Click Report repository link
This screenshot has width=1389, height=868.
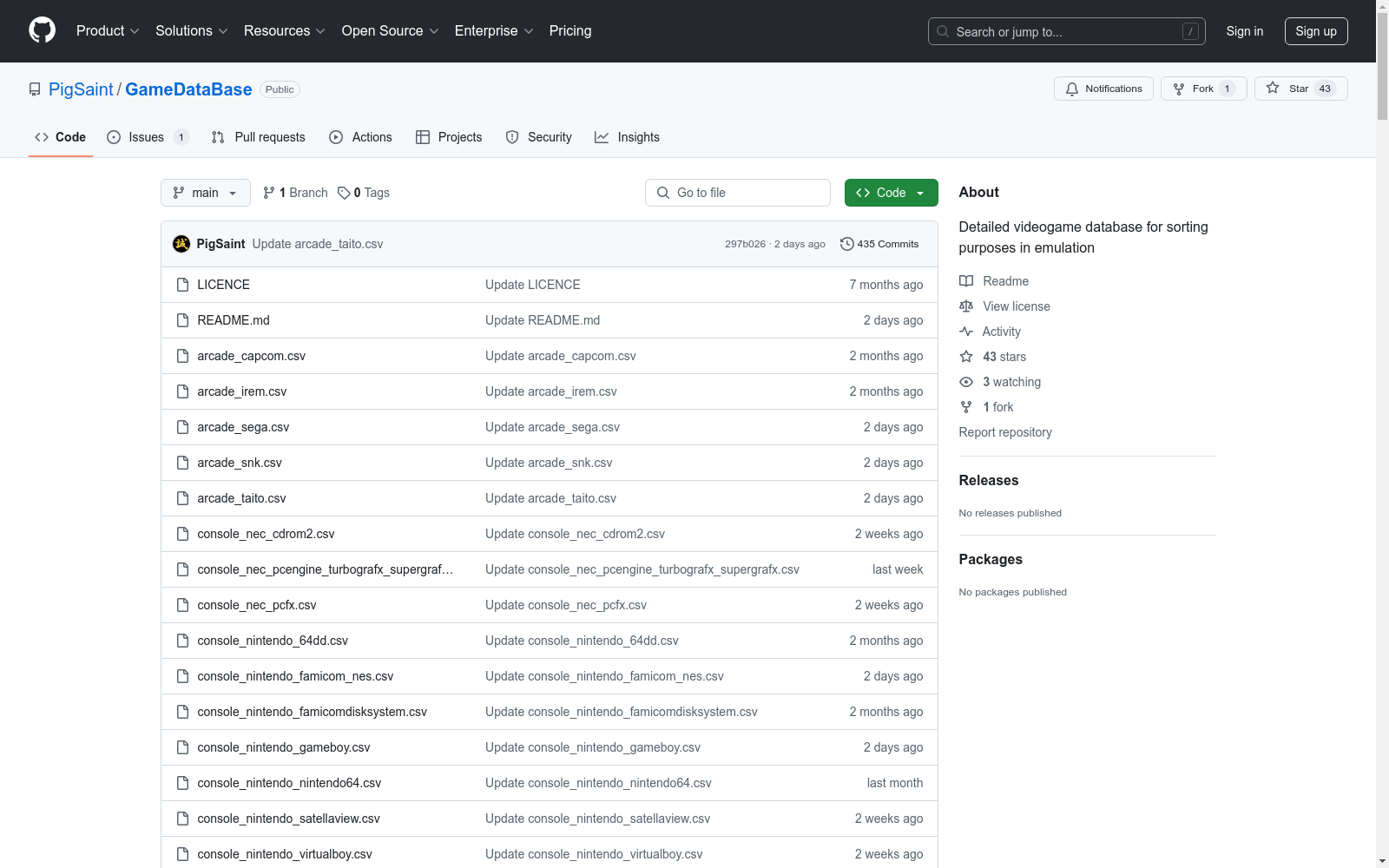coord(1005,432)
